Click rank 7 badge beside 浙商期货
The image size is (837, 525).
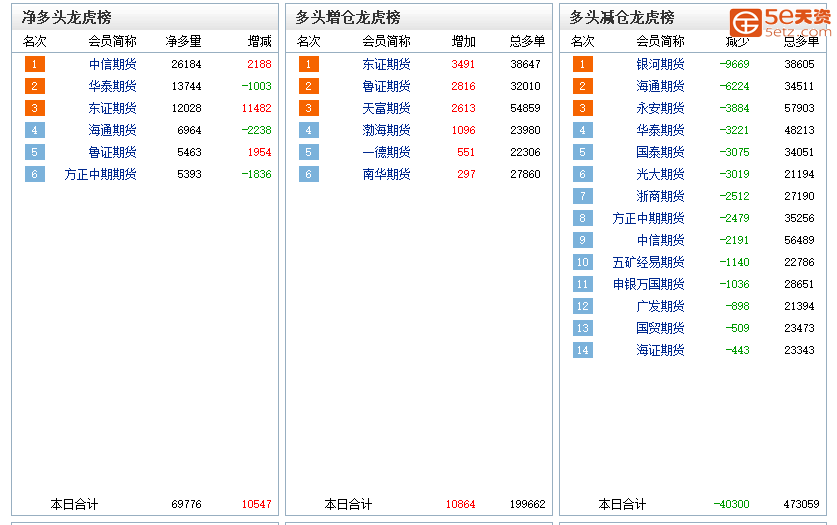(x=582, y=196)
